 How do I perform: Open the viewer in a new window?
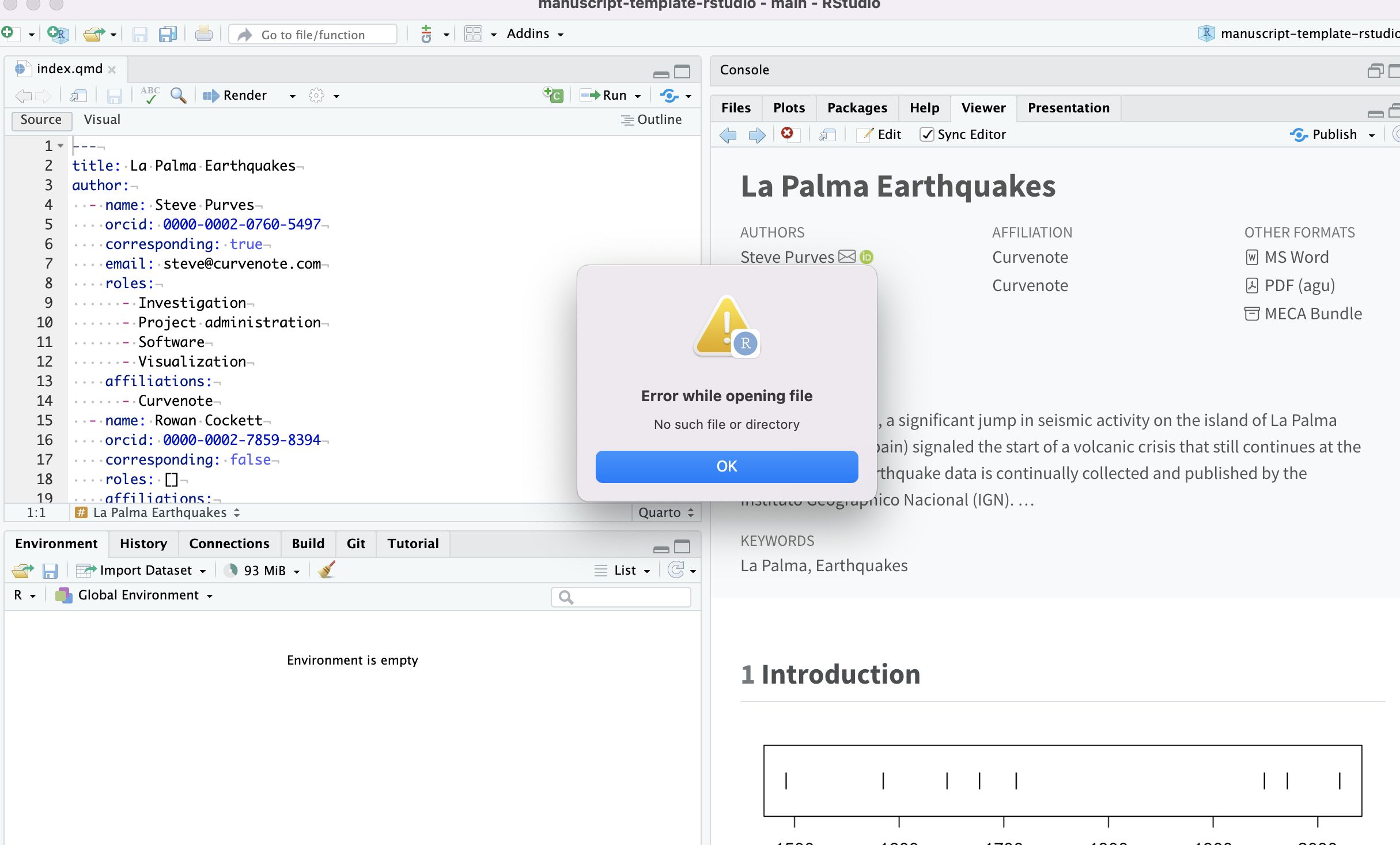point(827,134)
